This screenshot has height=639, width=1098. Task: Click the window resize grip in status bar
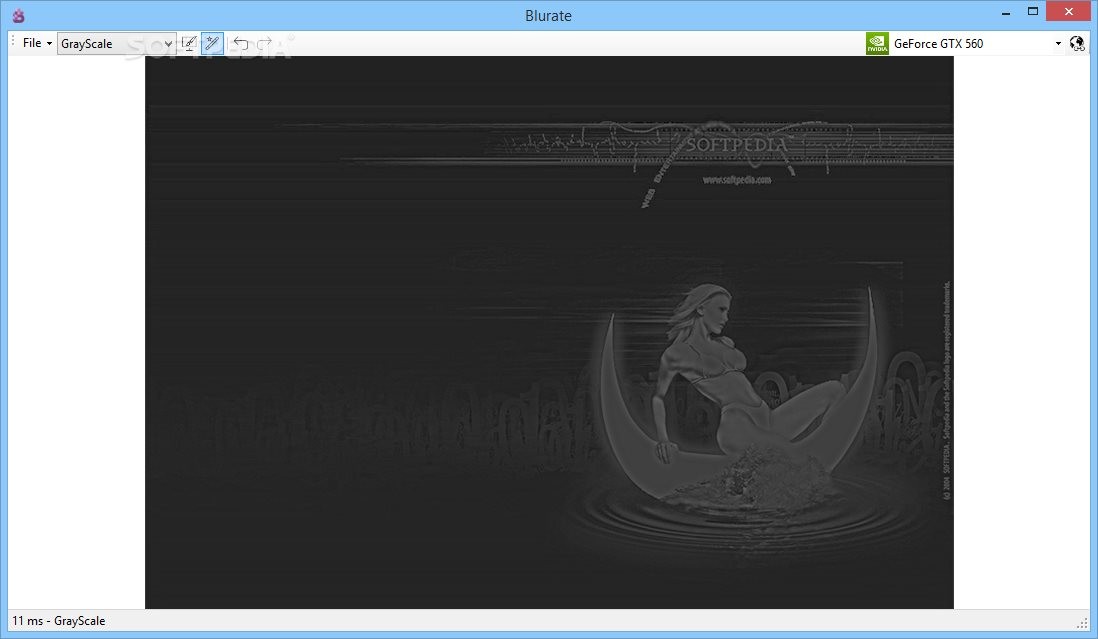1082,622
